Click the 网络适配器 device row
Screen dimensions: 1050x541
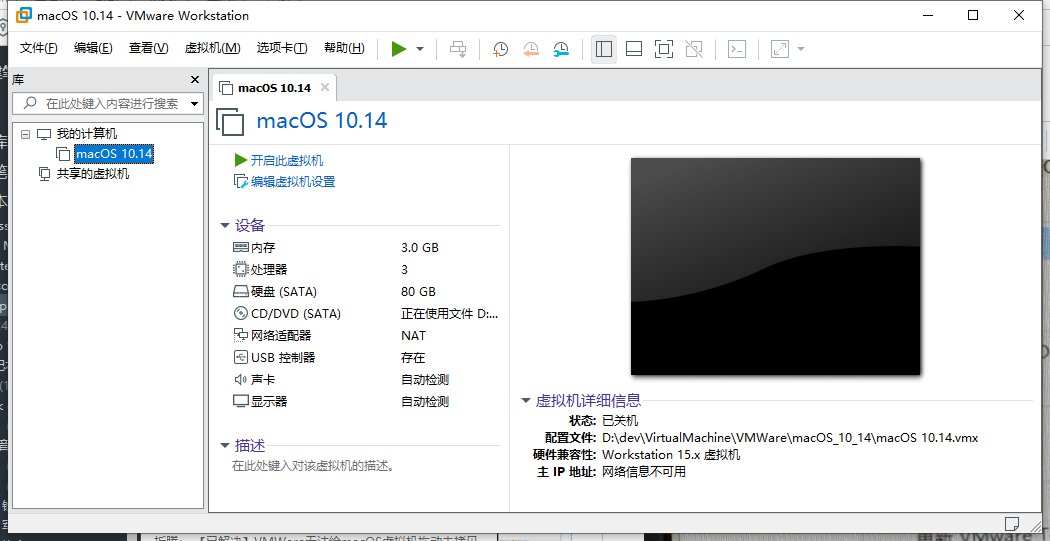(366, 336)
